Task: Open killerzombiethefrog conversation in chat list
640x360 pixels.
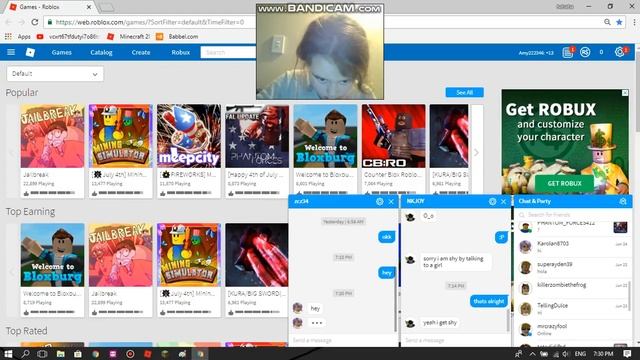Action: (573, 288)
